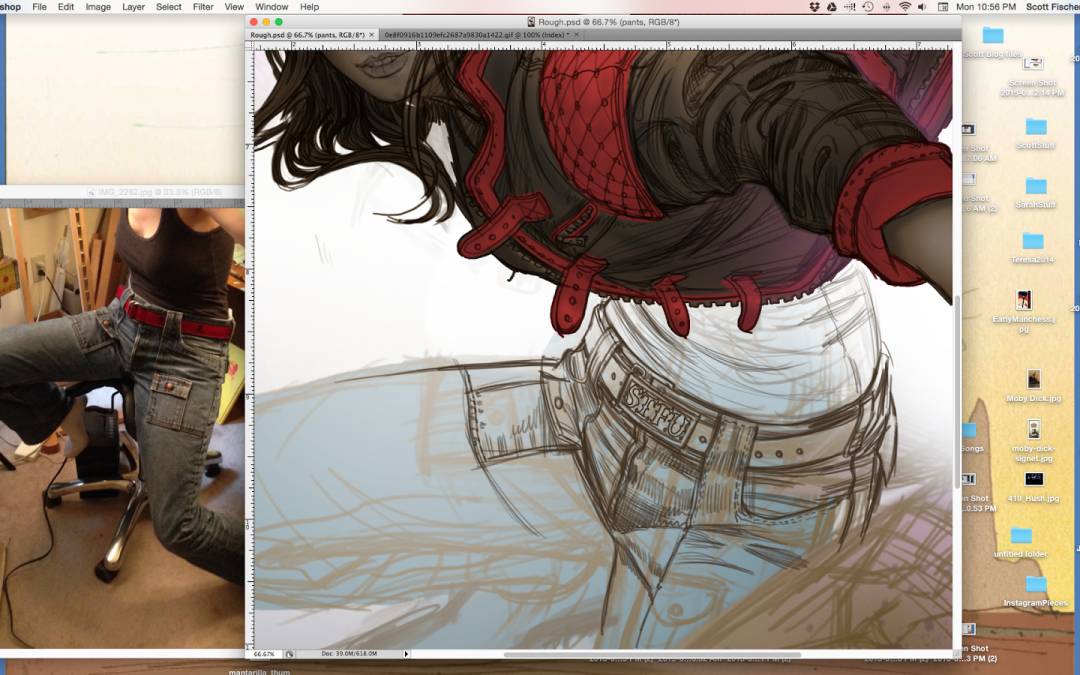Select the EarlyManchess jpg file on desktop
Screen dimensions: 1080x675
[1024, 311]
